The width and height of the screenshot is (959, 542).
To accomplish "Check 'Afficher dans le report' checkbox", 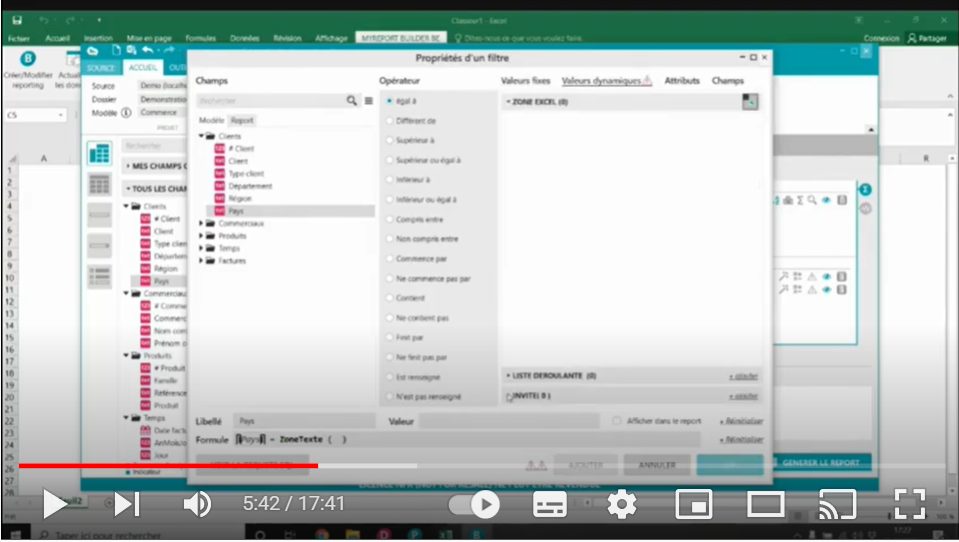I will point(617,421).
